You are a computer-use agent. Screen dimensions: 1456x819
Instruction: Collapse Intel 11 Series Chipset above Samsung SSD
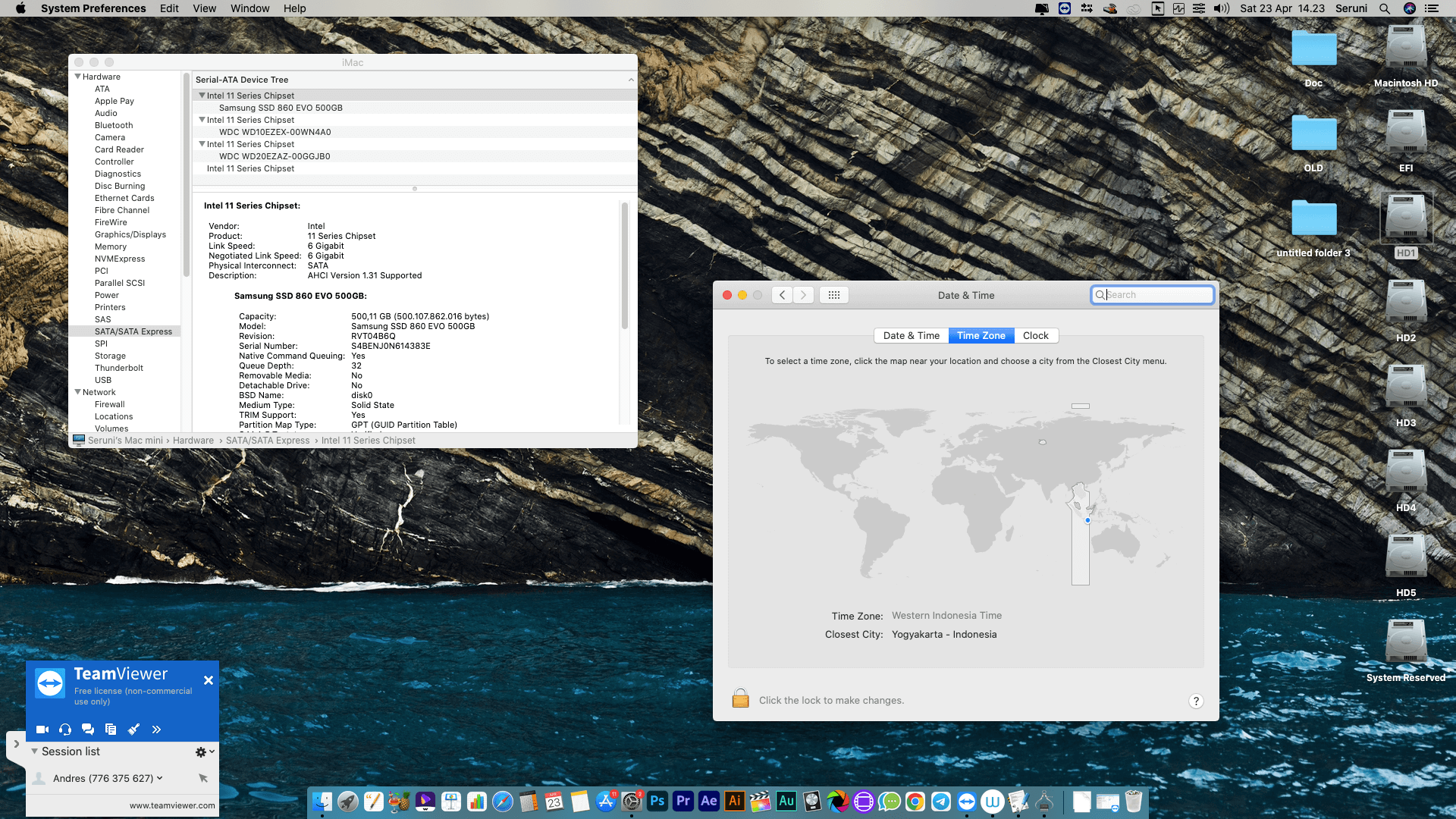pos(202,96)
